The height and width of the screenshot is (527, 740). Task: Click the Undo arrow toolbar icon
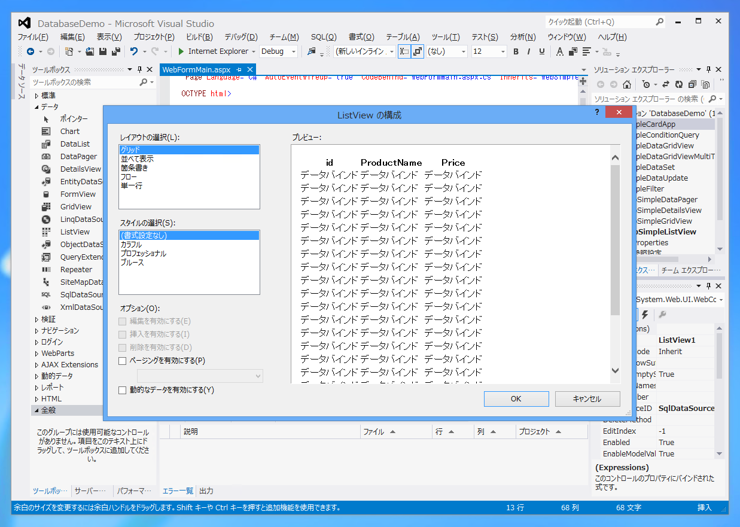point(134,51)
